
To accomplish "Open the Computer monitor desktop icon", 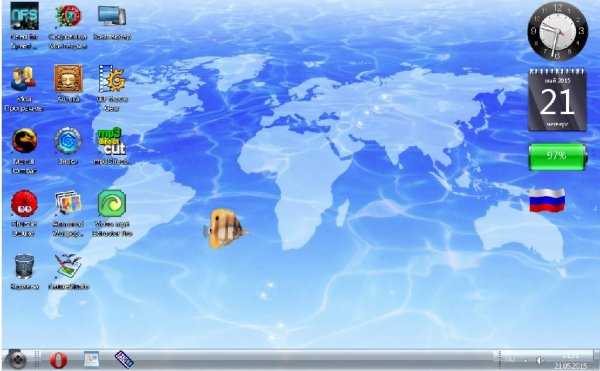I will pyautogui.click(x=112, y=16).
